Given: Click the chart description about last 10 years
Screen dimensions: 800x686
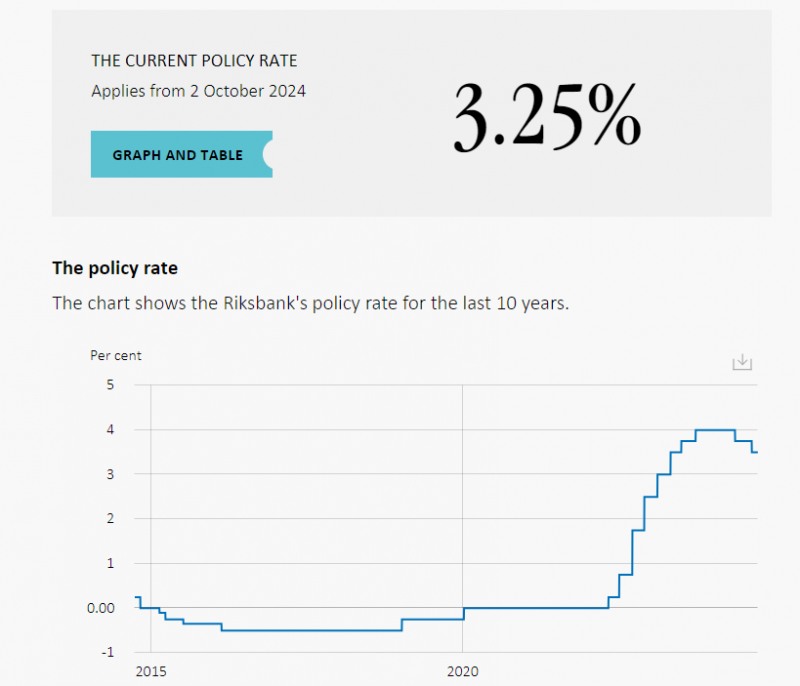Looking at the screenshot, I should coord(310,303).
